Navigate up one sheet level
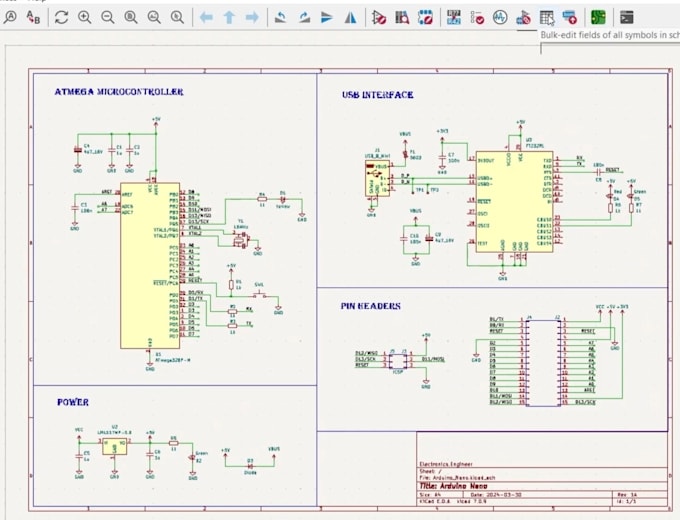 click(229, 17)
